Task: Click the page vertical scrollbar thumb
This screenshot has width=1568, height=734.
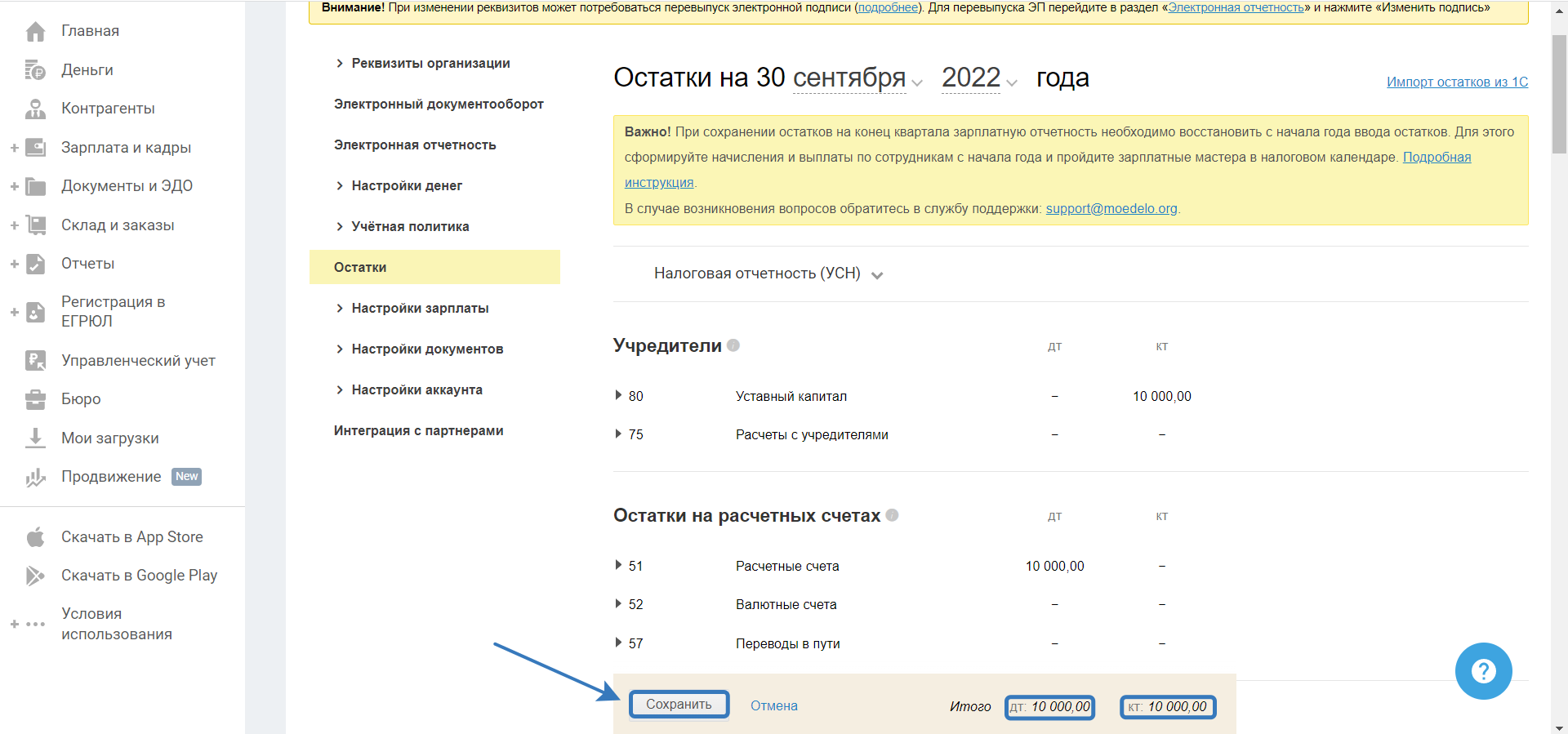Action: 1559,94
